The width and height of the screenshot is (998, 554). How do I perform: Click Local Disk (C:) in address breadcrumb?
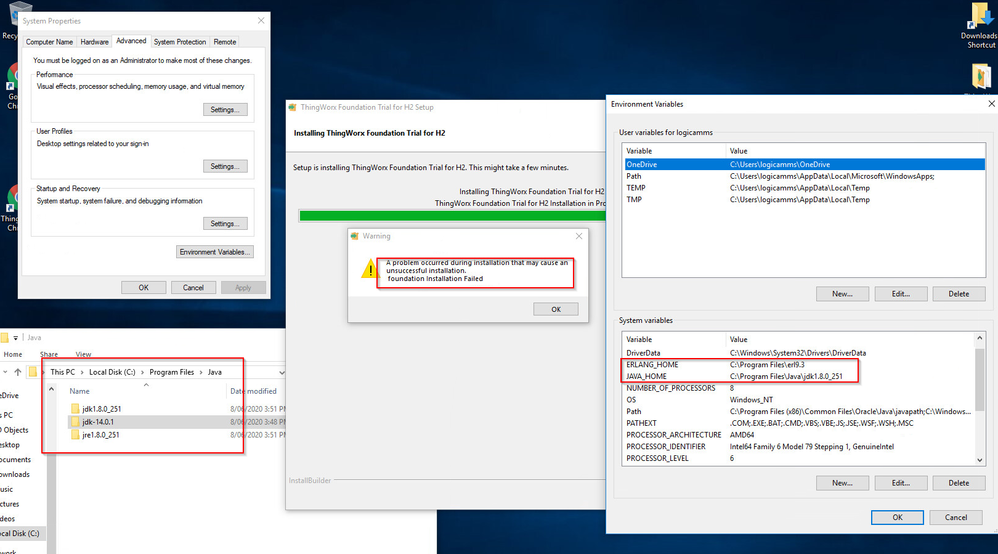pyautogui.click(x=112, y=373)
